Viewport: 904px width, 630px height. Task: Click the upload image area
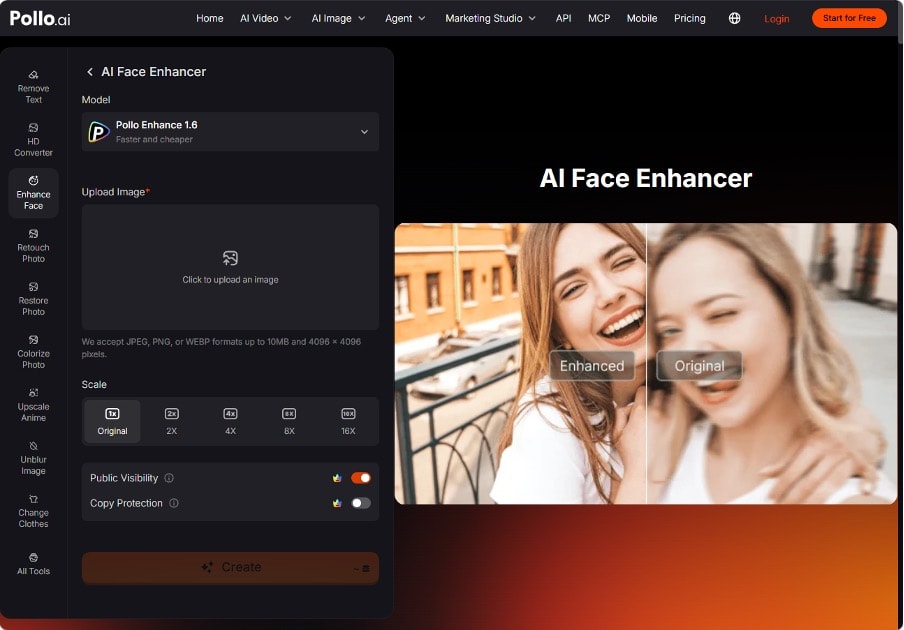[x=230, y=267]
